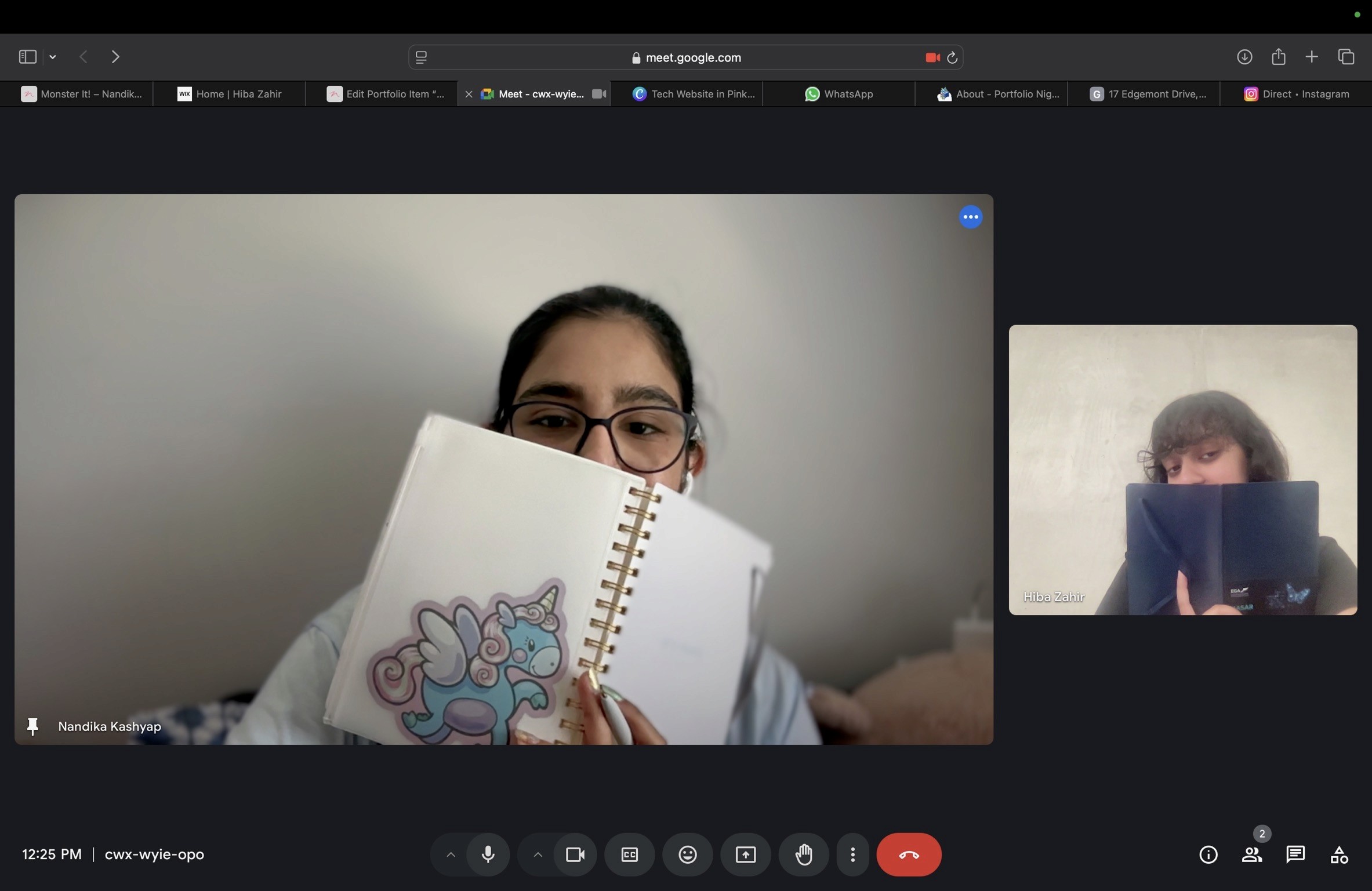Open more options in call controls

(853, 854)
